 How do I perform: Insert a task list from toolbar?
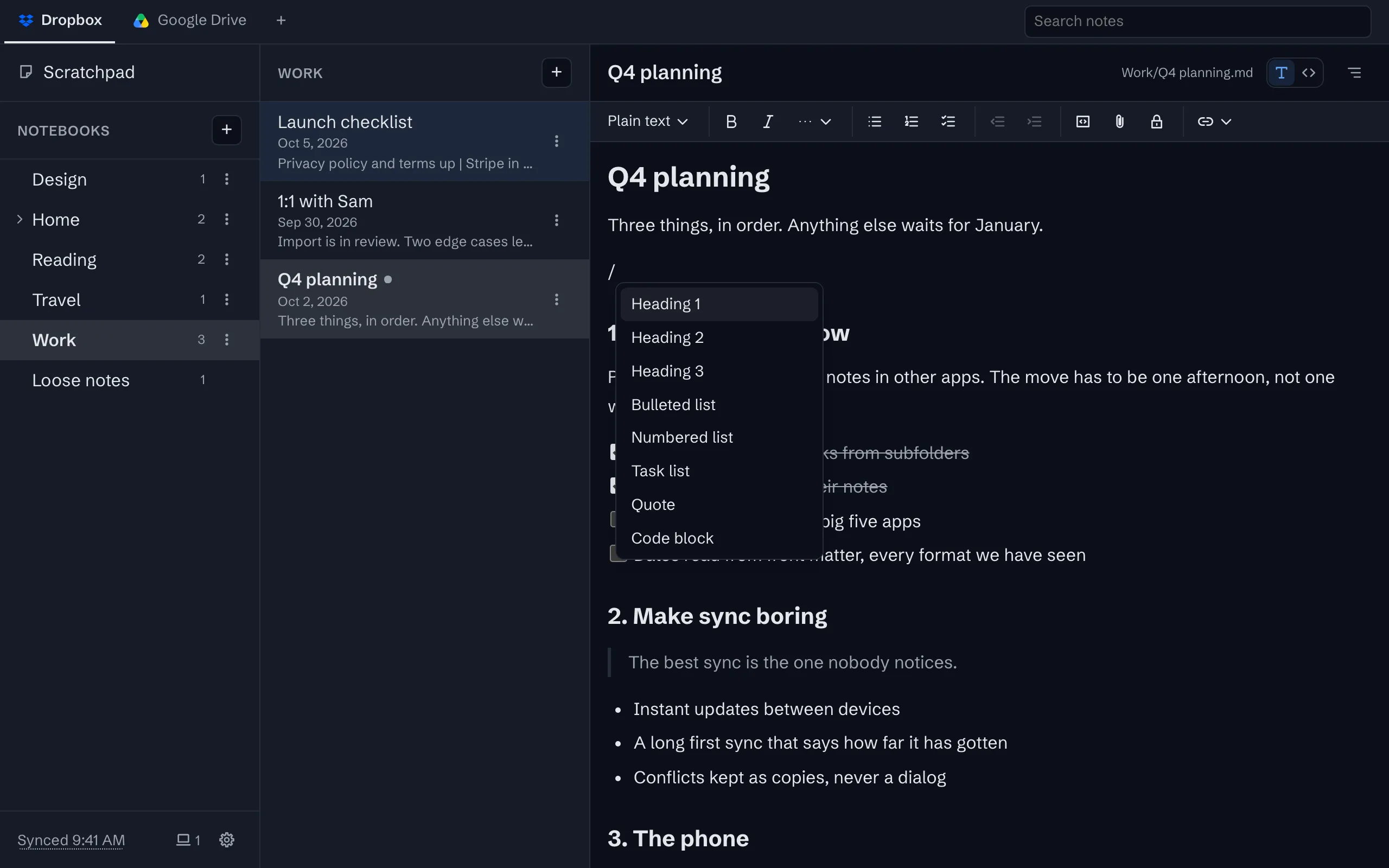tap(948, 122)
